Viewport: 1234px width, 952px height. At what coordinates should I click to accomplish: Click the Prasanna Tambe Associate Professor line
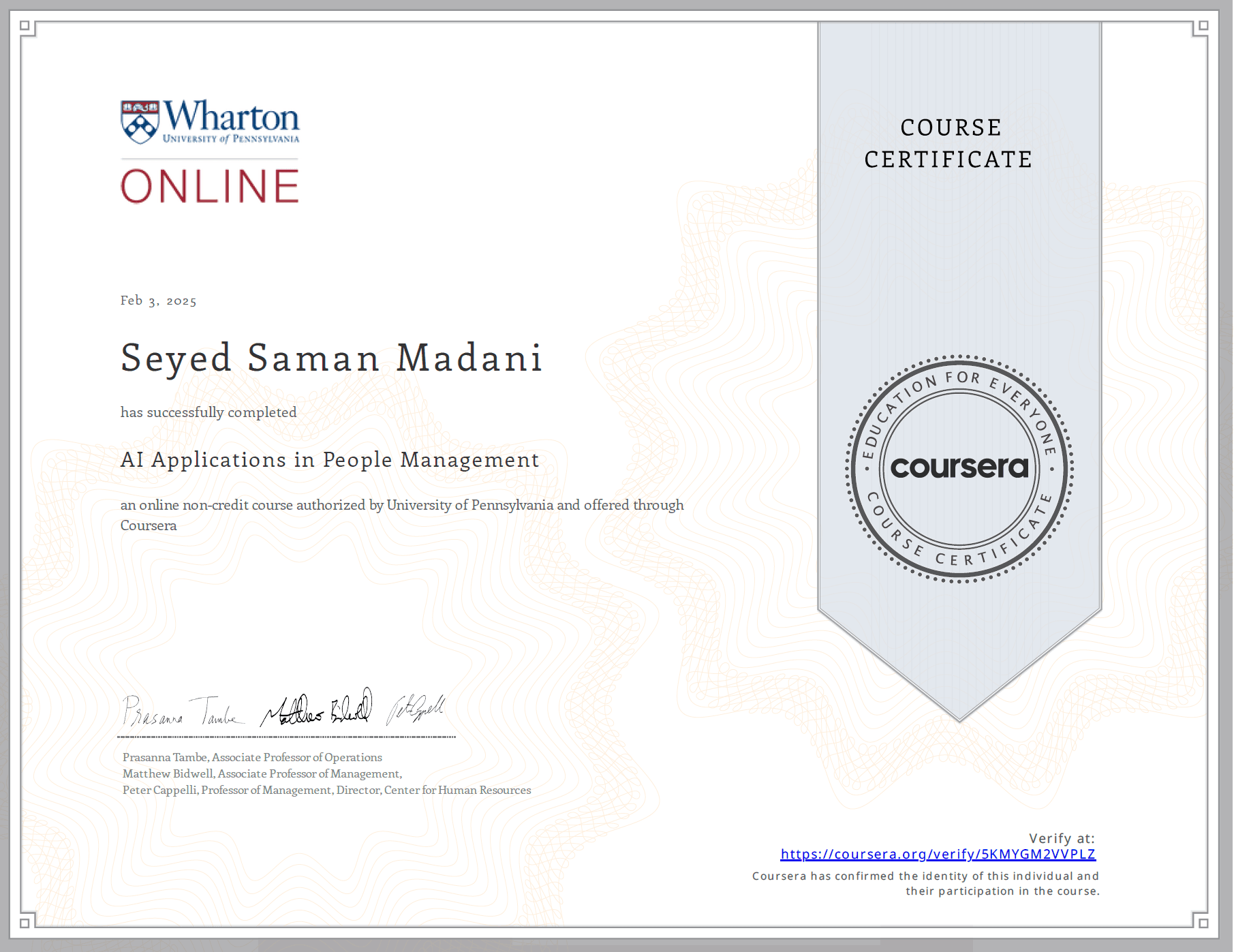point(252,757)
